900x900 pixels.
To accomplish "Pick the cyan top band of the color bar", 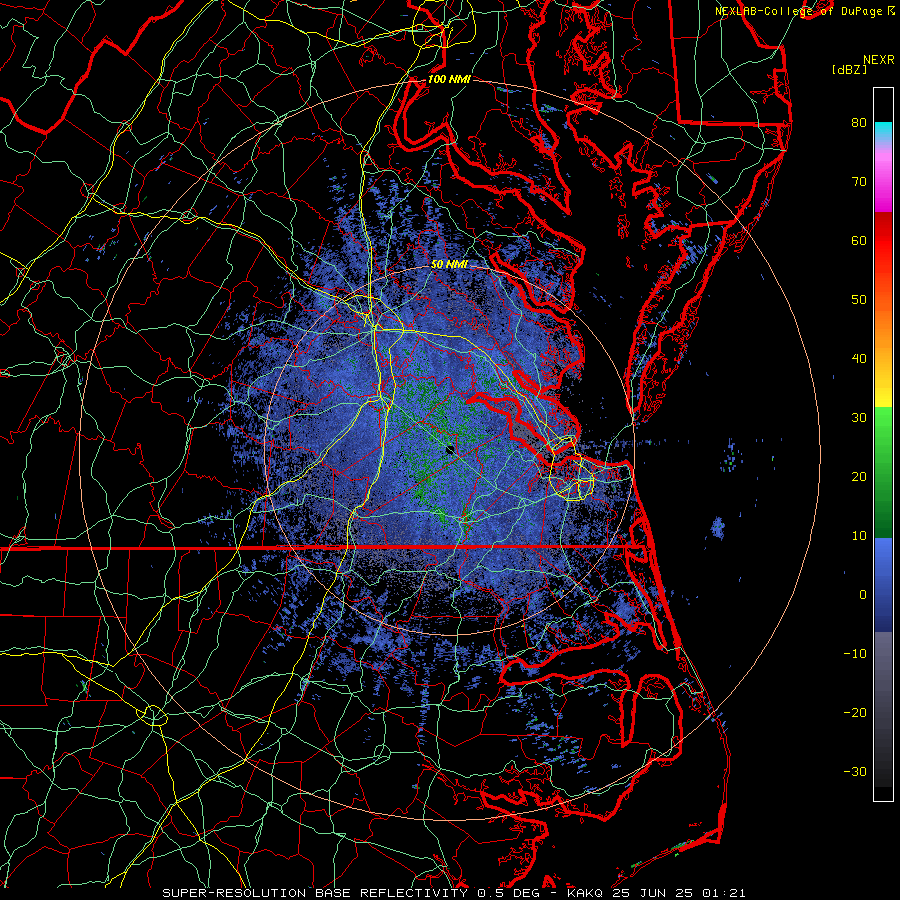I will tap(883, 130).
